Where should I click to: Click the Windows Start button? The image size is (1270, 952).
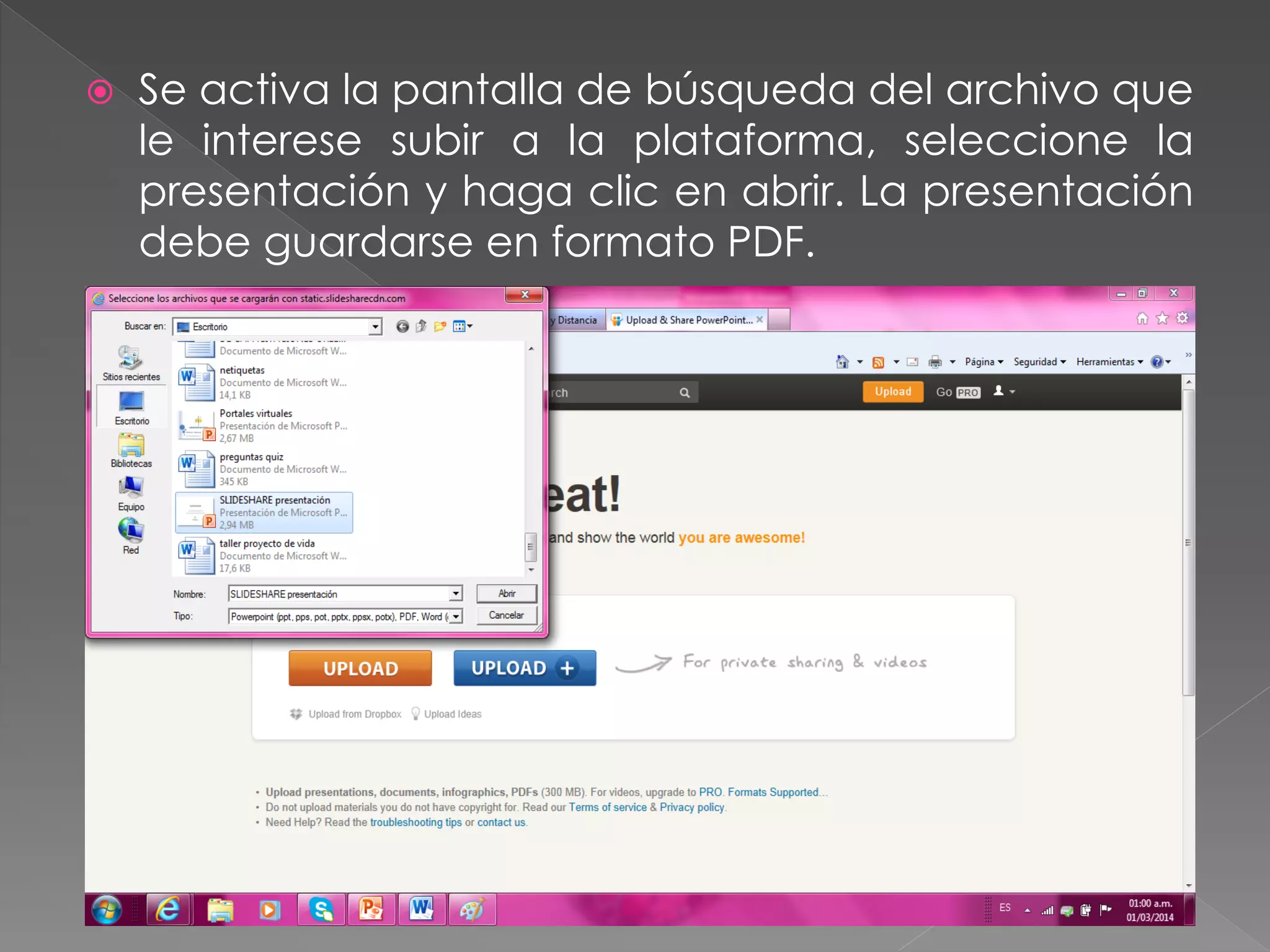(x=107, y=910)
